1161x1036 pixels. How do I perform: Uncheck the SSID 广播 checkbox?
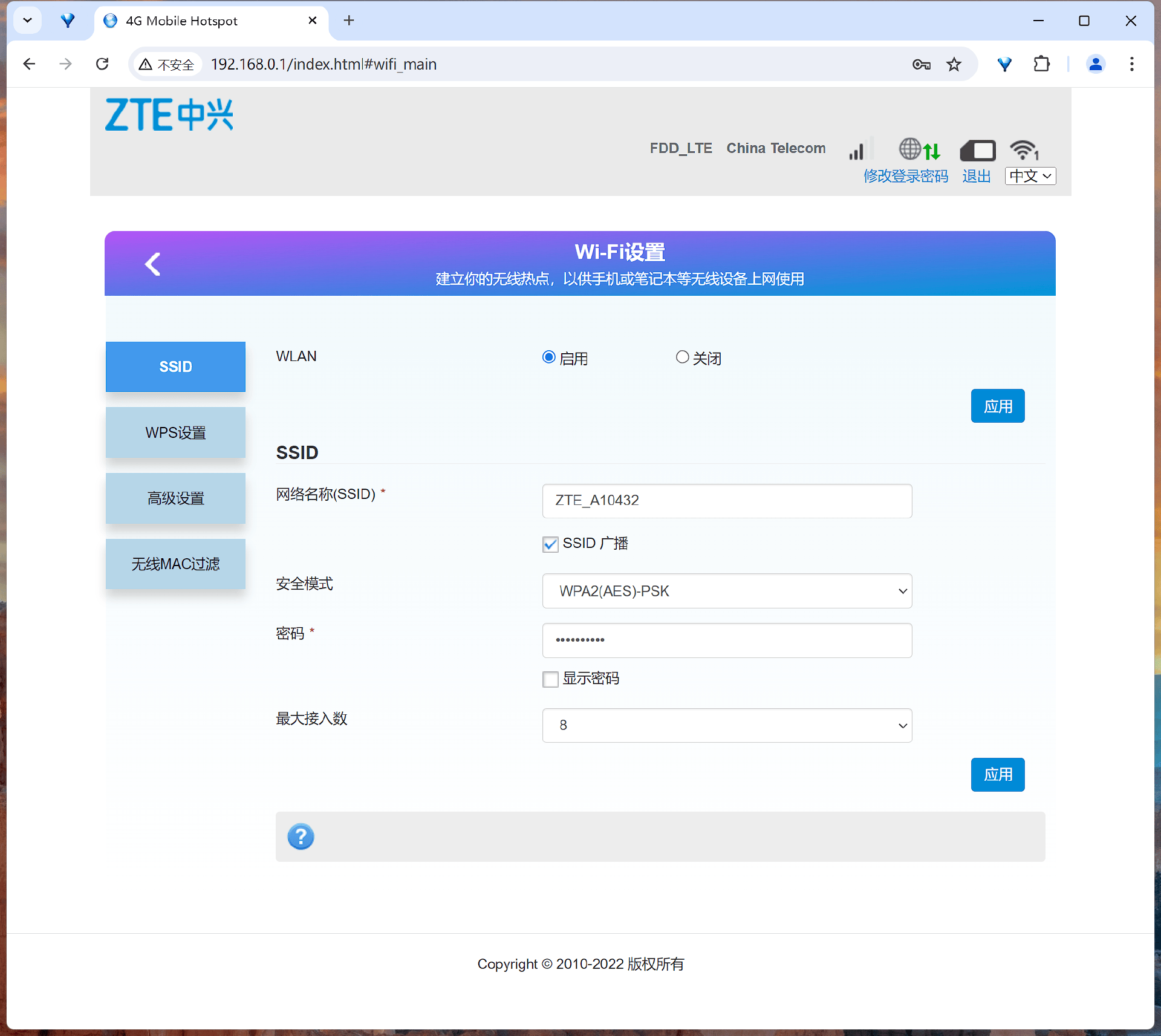(550, 544)
